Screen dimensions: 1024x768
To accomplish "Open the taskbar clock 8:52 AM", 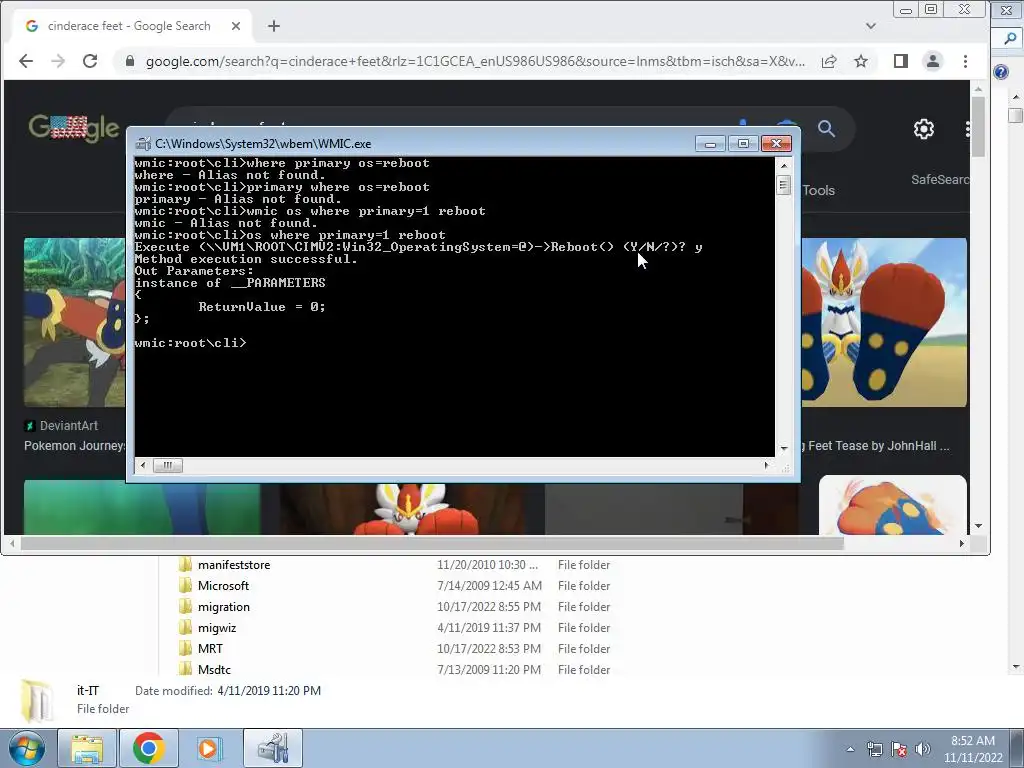I will [x=973, y=749].
